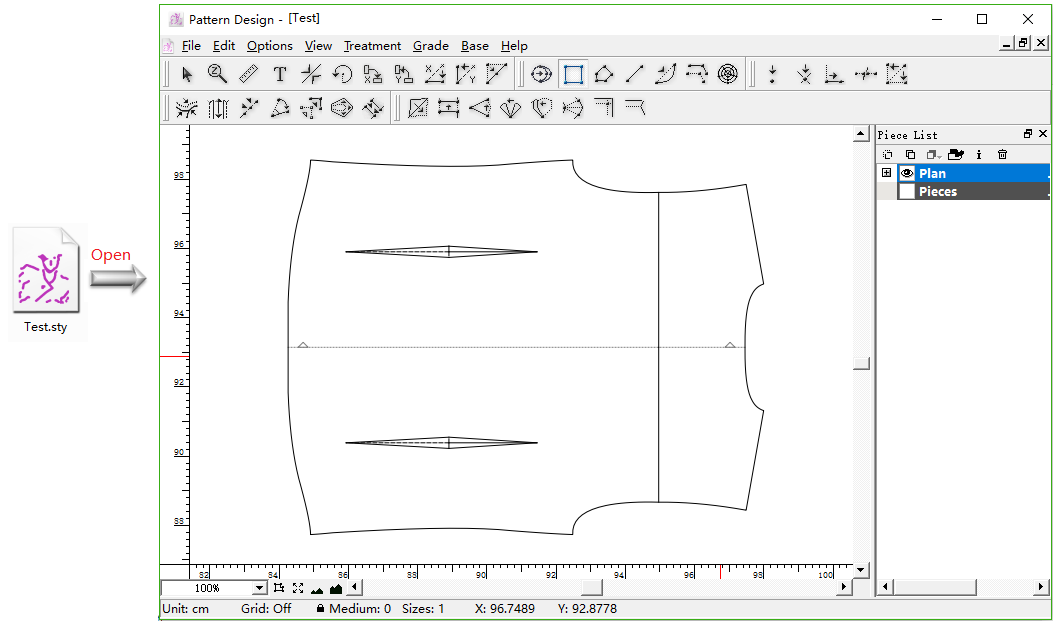Open the Treatment menu

click(x=372, y=46)
